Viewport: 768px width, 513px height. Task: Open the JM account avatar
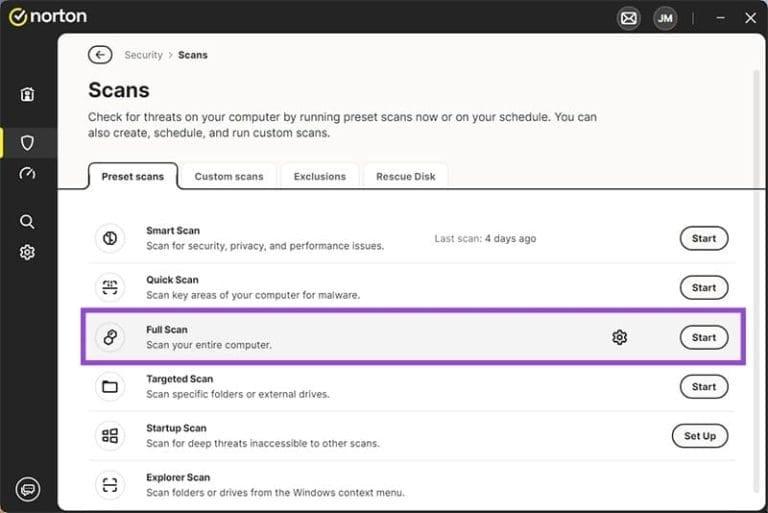(665, 19)
